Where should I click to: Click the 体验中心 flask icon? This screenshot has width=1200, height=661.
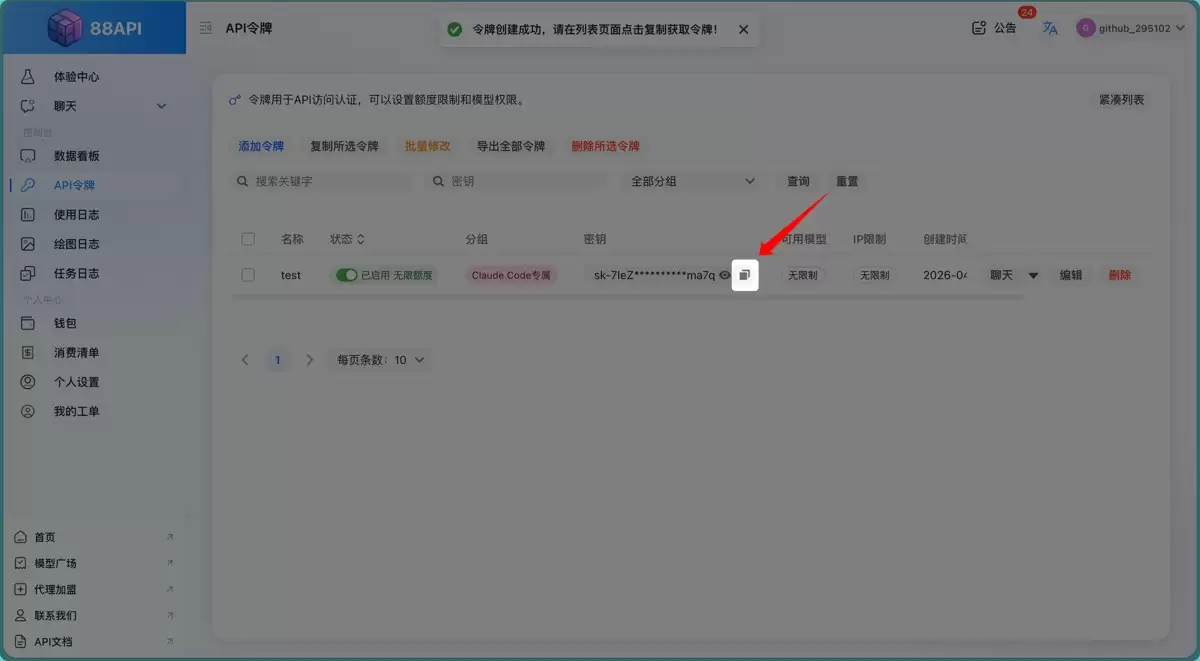28,77
